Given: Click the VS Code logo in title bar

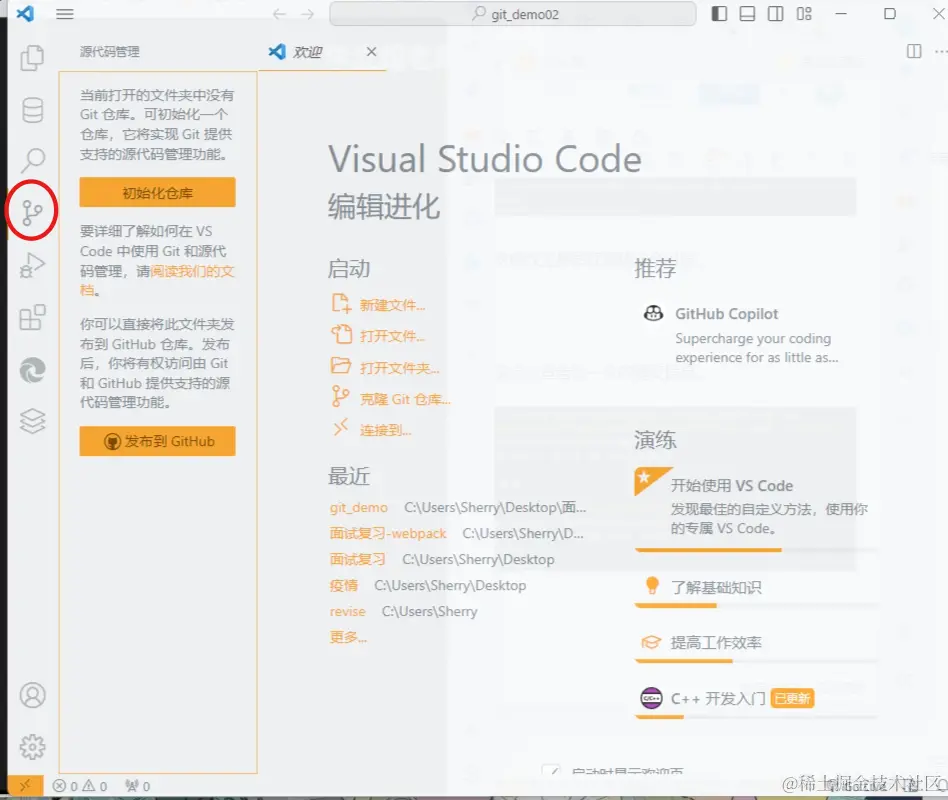Looking at the screenshot, I should click(x=25, y=13).
